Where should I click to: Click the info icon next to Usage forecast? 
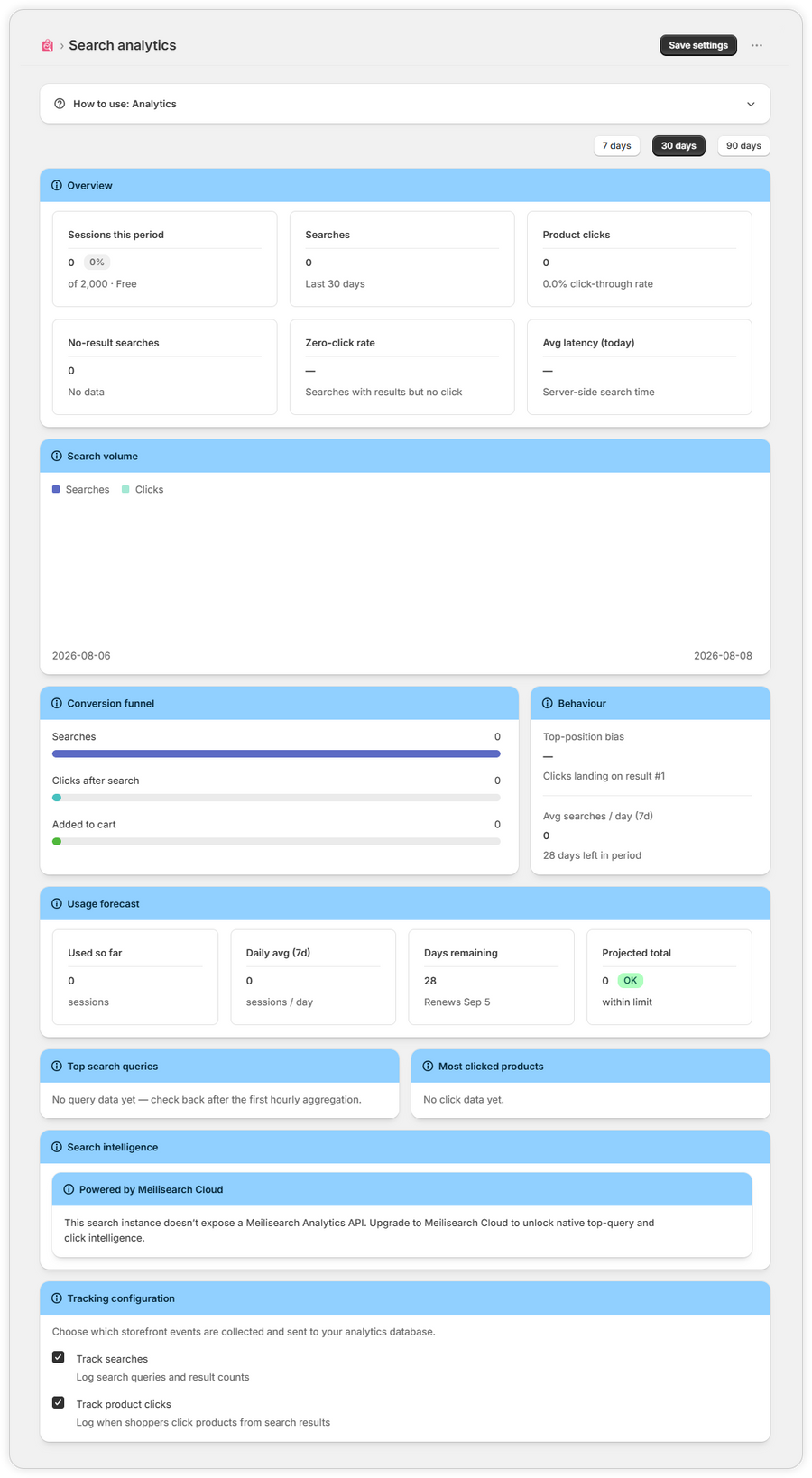point(57,903)
